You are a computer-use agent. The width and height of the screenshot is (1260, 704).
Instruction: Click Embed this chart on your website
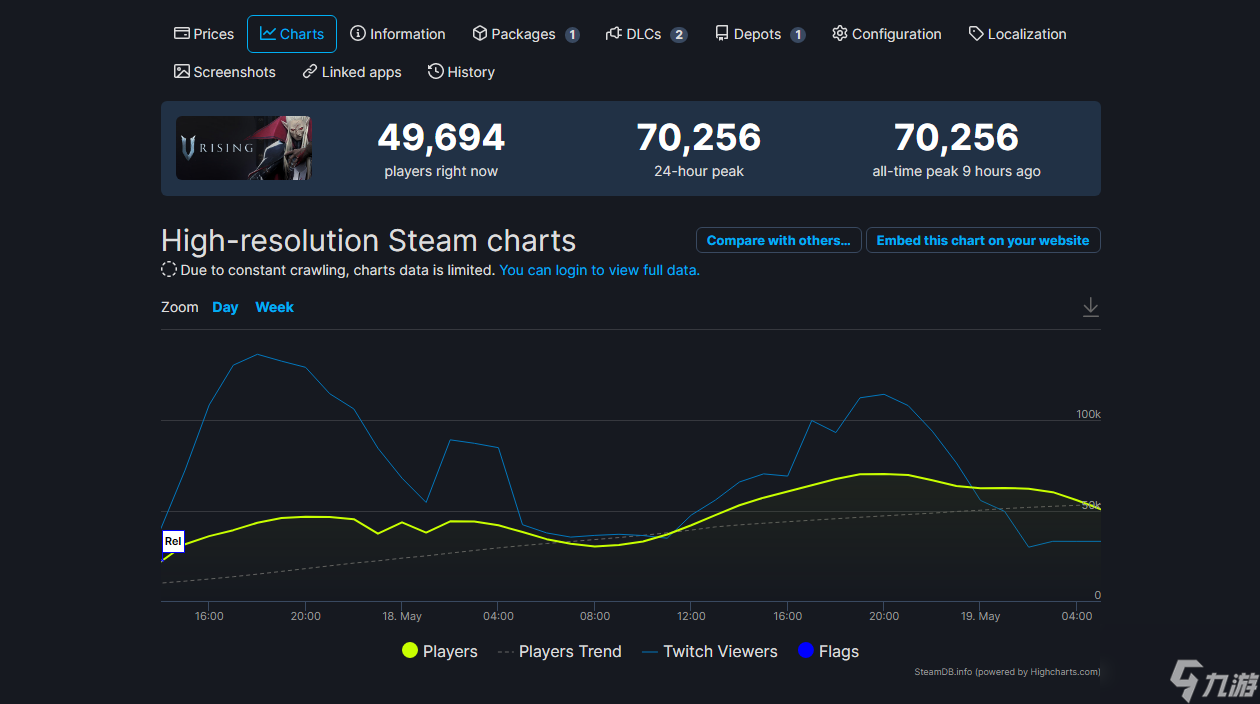pos(983,240)
